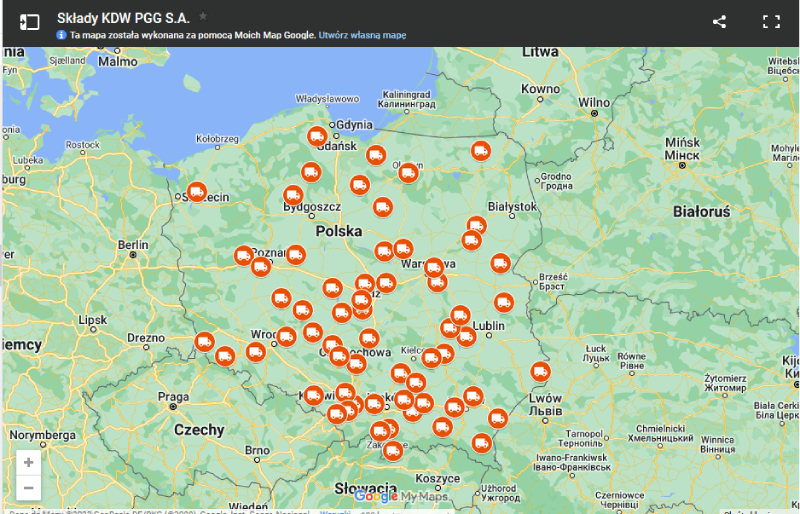Select truck marker southeast corner near Bieszczady

[x=482, y=443]
